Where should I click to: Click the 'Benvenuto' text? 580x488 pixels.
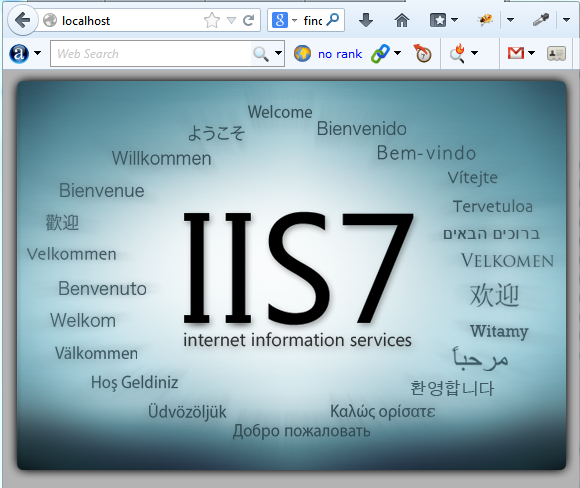coord(102,288)
